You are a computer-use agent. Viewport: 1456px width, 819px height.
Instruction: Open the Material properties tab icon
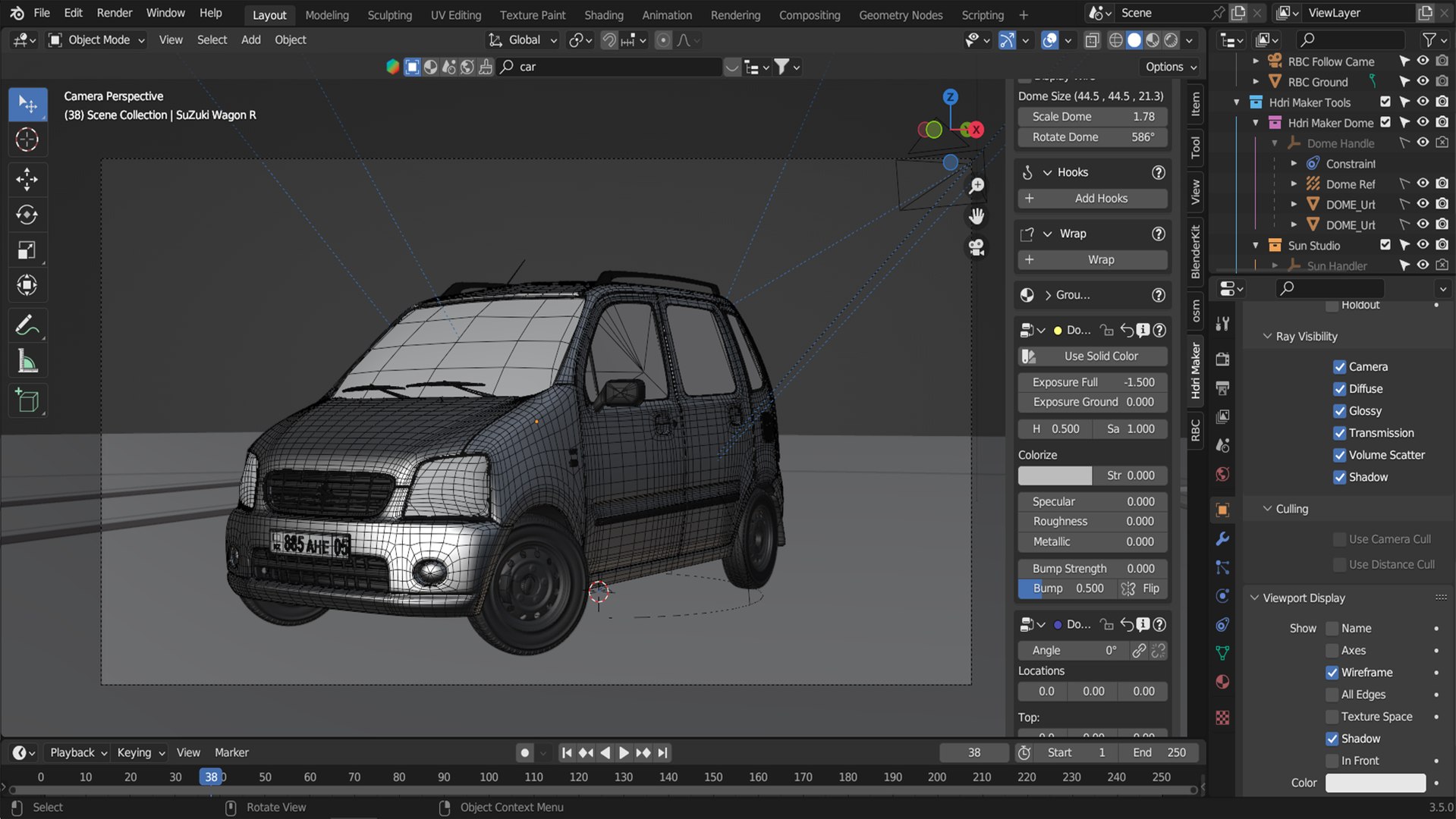pos(1222,682)
